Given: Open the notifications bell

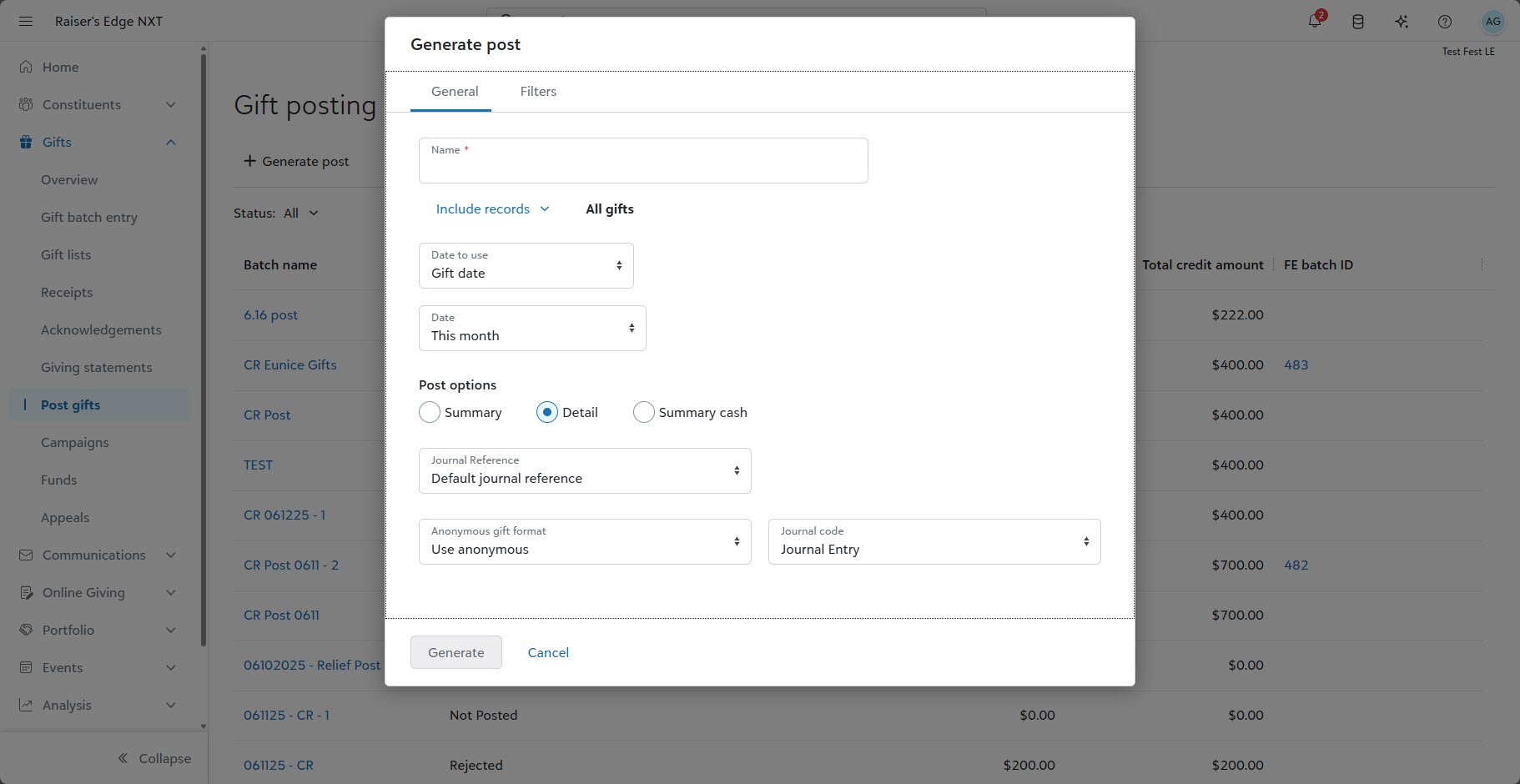Looking at the screenshot, I should 1315,22.
